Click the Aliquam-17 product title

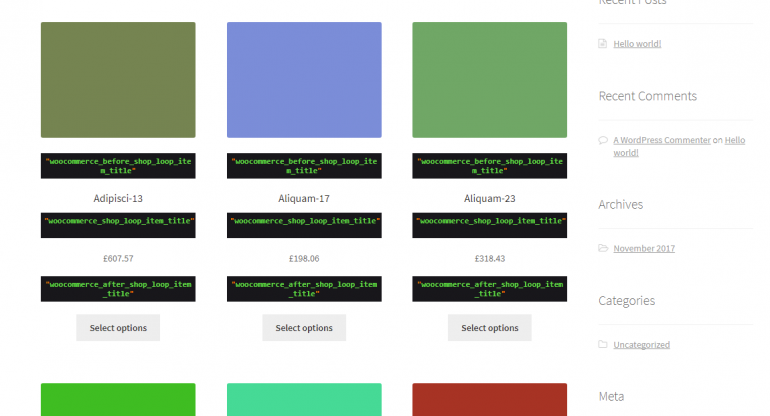click(x=304, y=198)
